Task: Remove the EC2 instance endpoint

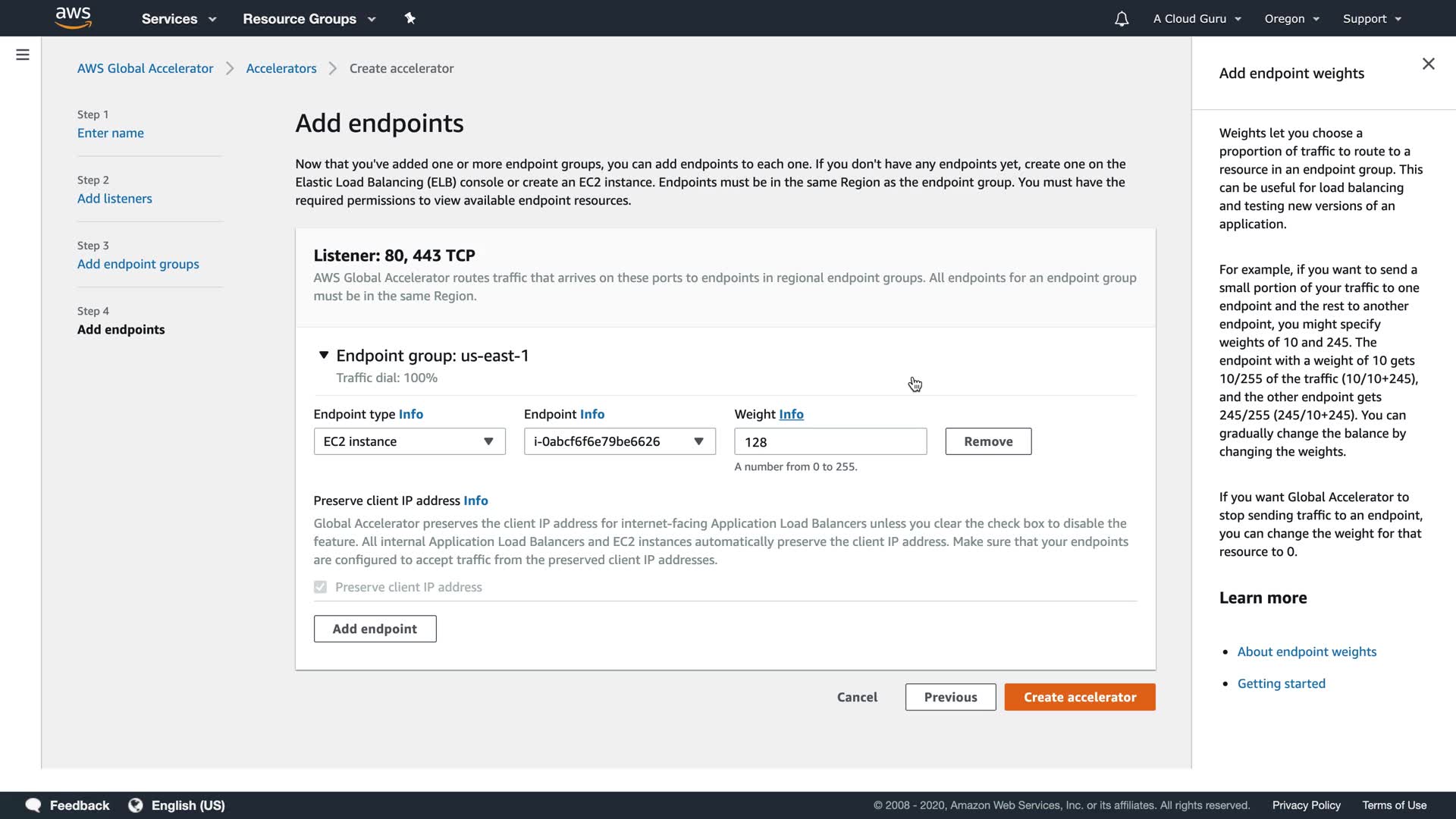Action: click(987, 441)
